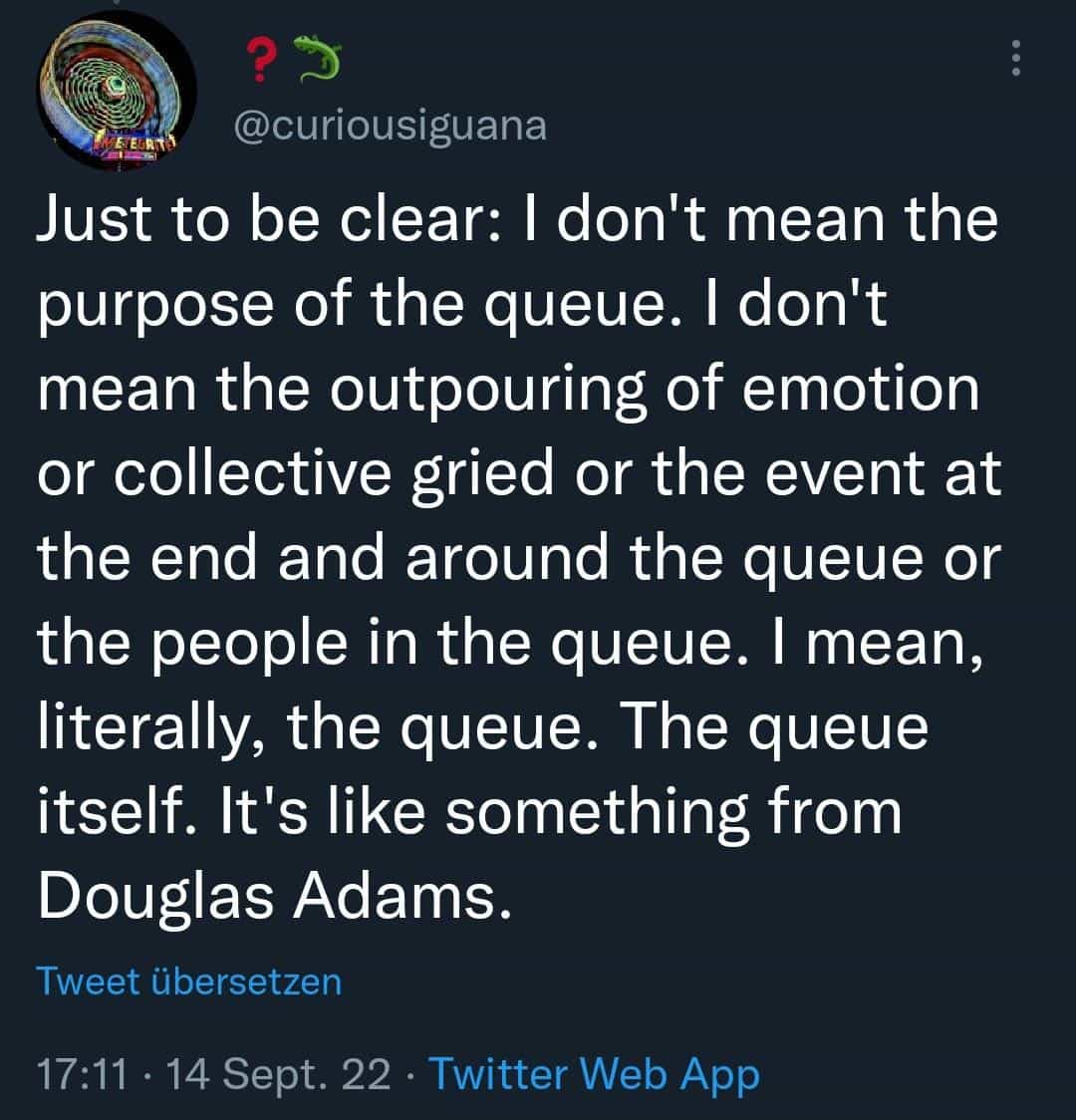Click the Tweet übersetzen link
1076x1120 pixels.
tap(189, 981)
